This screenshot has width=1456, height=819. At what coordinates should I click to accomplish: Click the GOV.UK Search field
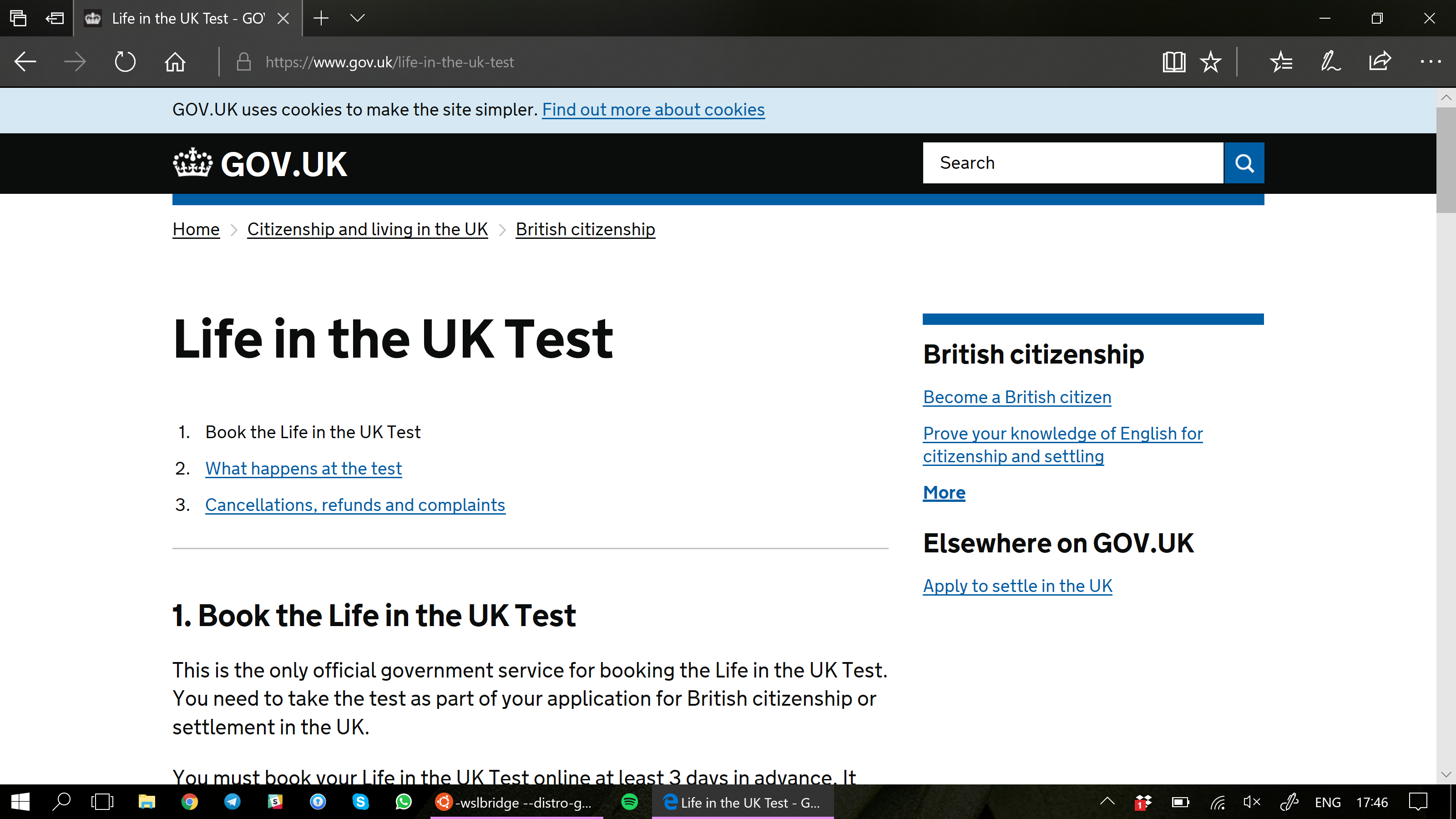point(1073,163)
